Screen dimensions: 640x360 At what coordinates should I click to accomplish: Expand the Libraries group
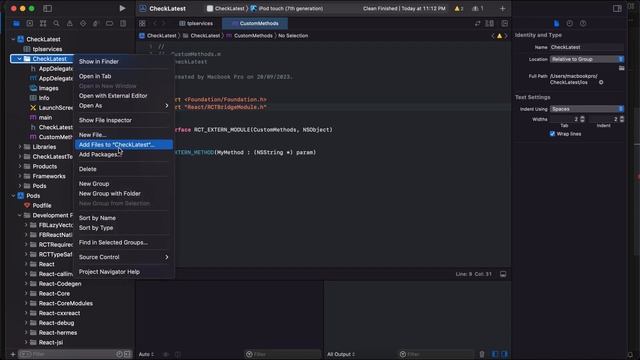coord(20,147)
